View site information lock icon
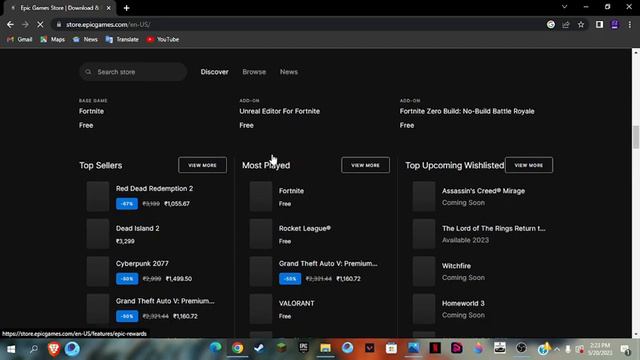640x360 pixels. tap(59, 24)
